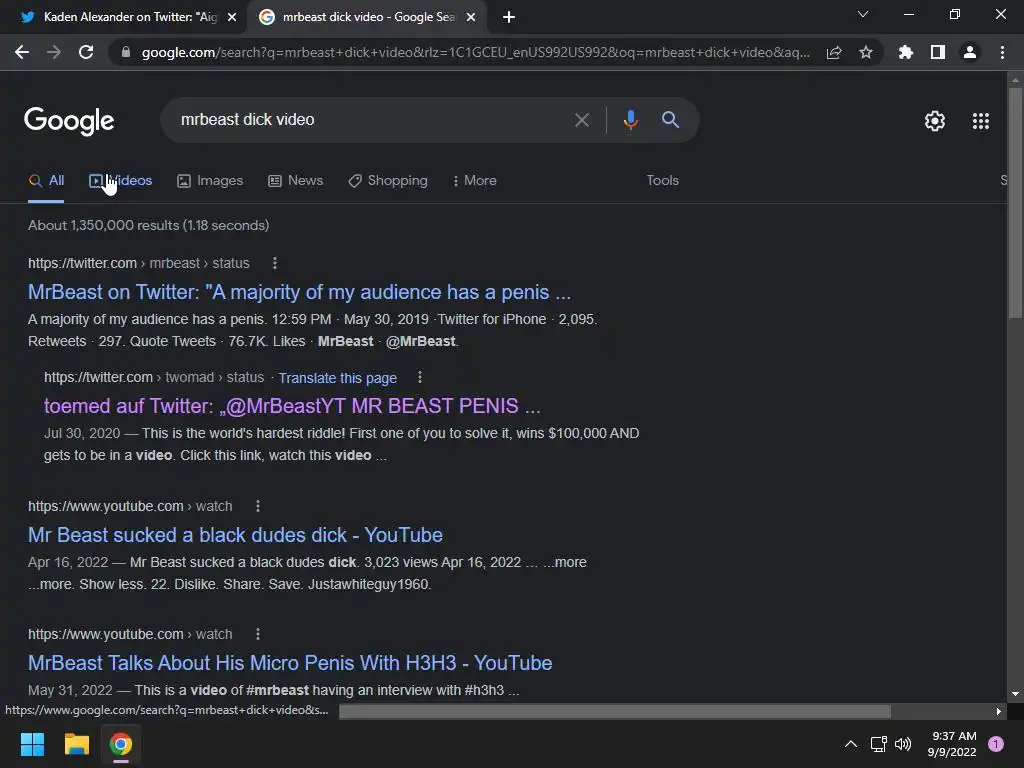This screenshot has width=1024, height=768.
Task: Open options for second youtube.com result
Action: [x=258, y=634]
